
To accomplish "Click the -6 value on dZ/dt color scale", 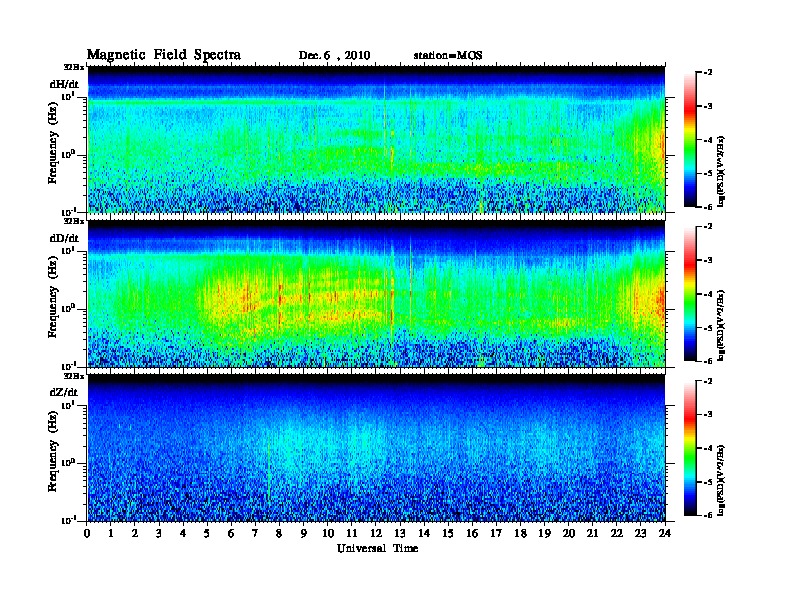I will click(708, 515).
